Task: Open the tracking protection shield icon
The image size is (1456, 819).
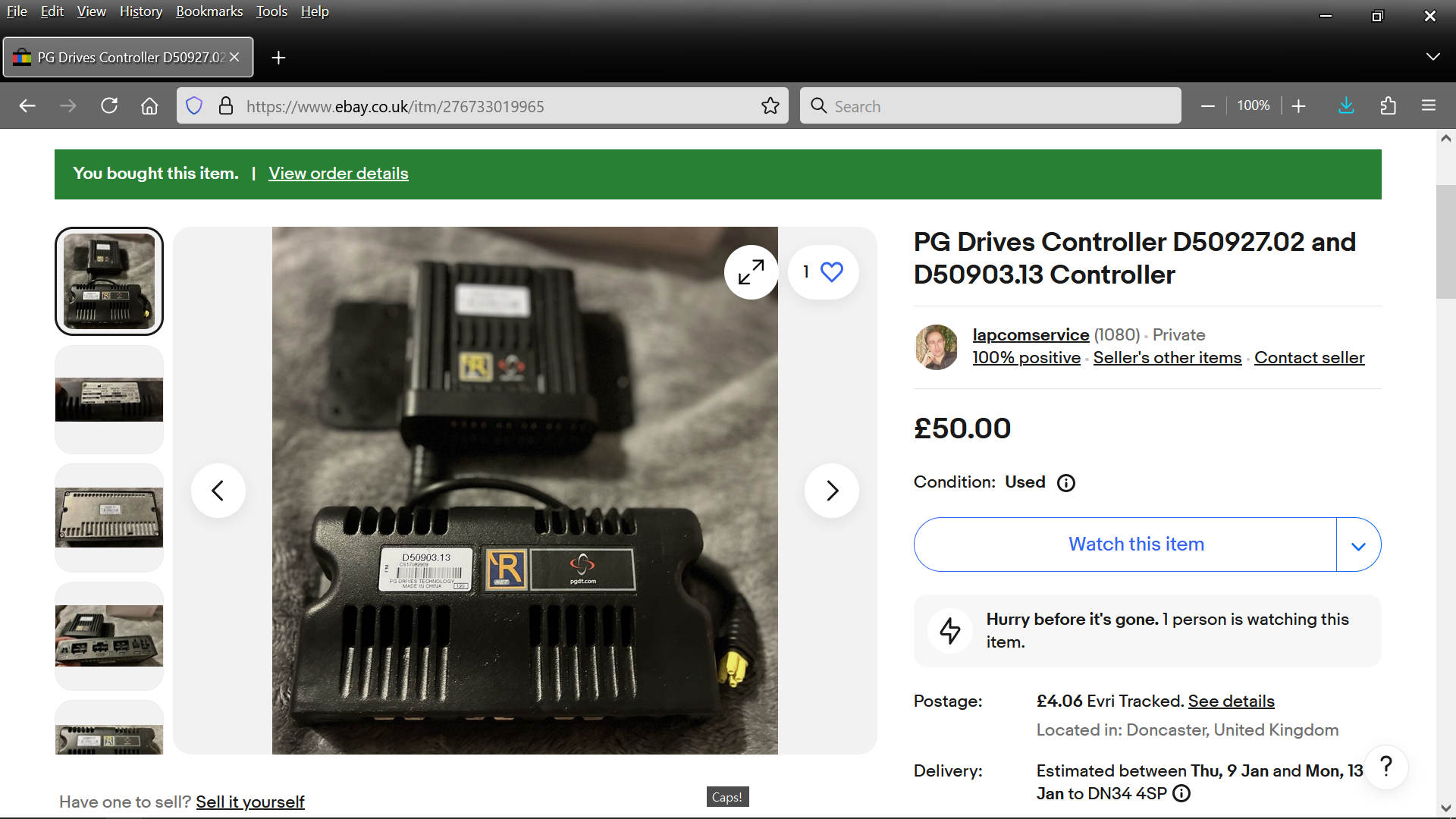Action: point(194,106)
